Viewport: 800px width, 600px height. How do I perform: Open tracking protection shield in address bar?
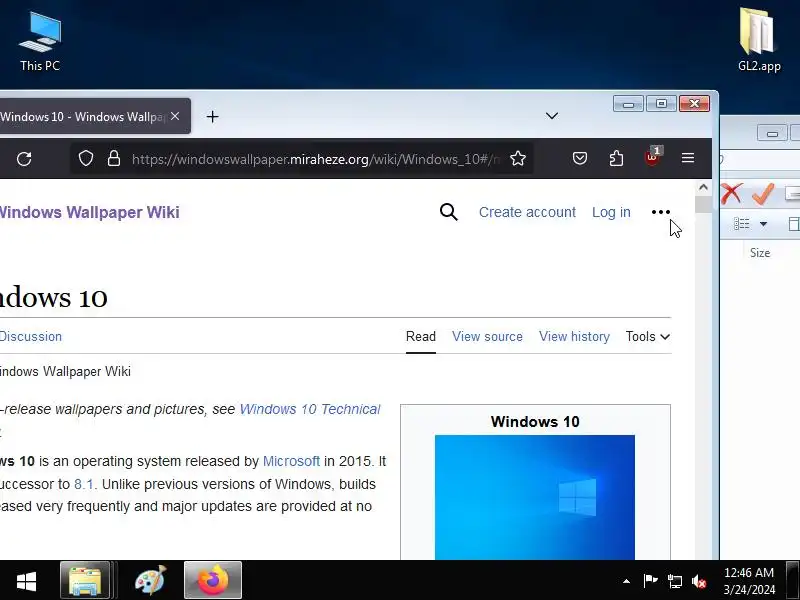pyautogui.click(x=86, y=159)
